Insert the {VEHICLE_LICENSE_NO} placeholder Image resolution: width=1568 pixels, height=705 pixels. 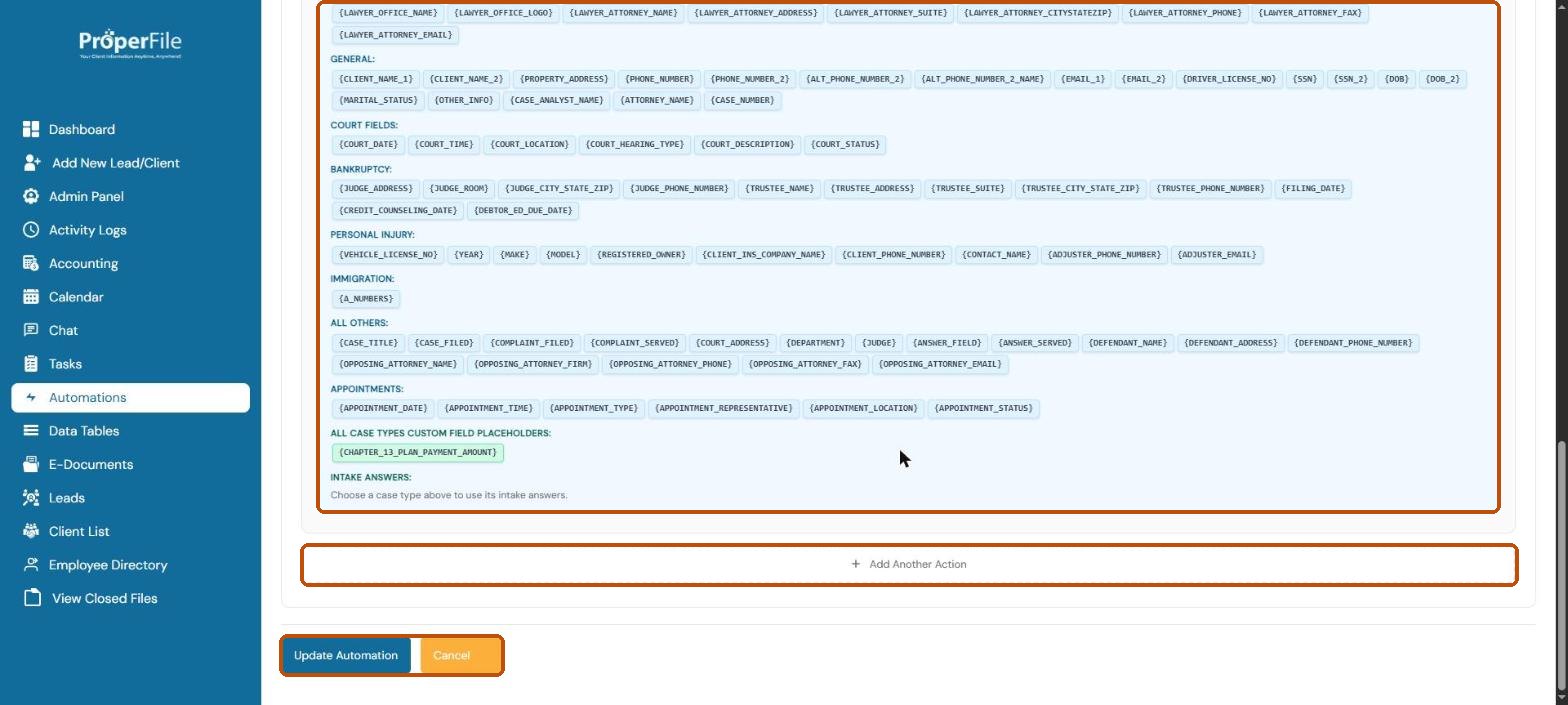point(388,255)
